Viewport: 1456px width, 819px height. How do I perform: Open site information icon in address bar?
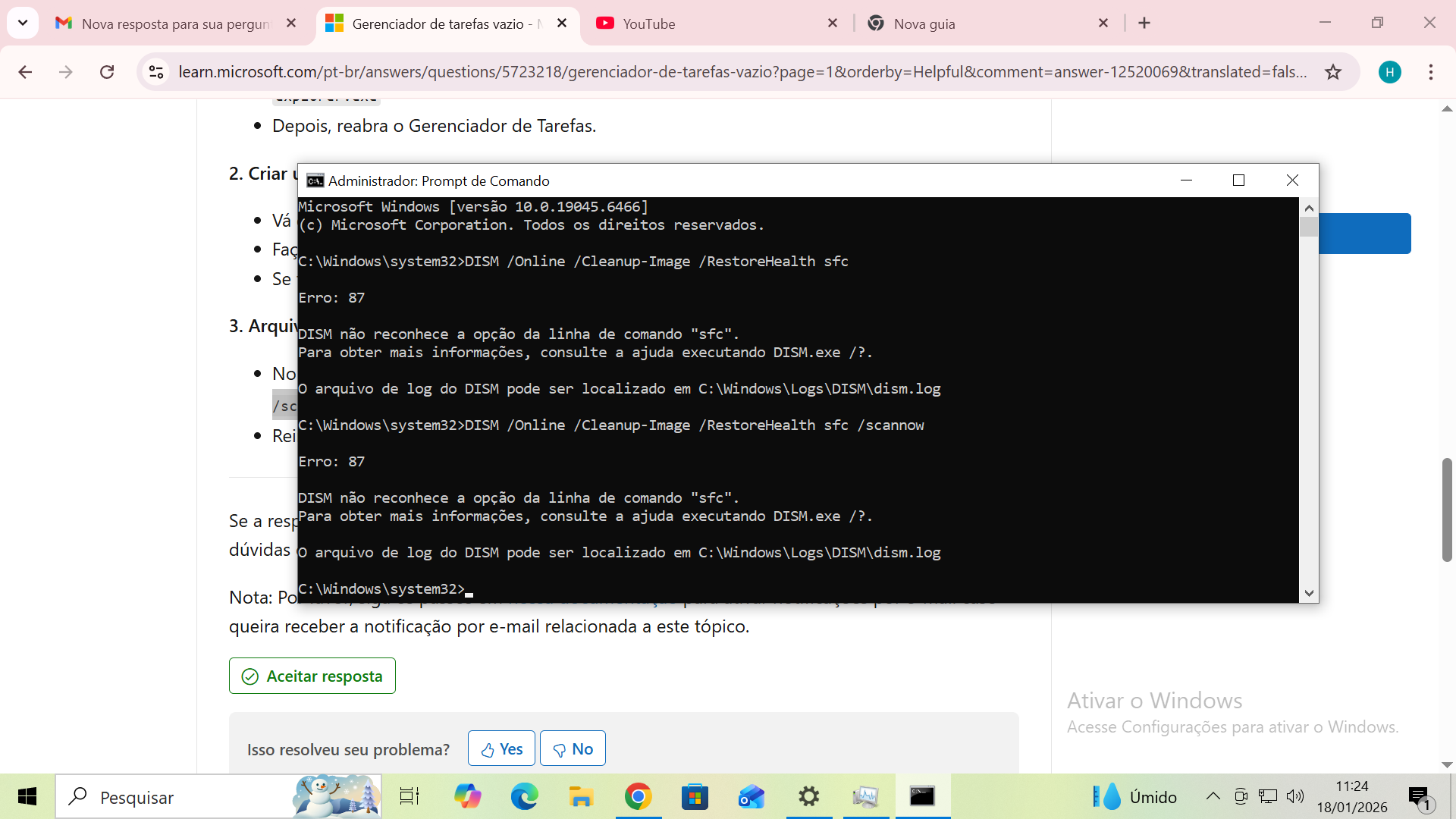point(156,72)
